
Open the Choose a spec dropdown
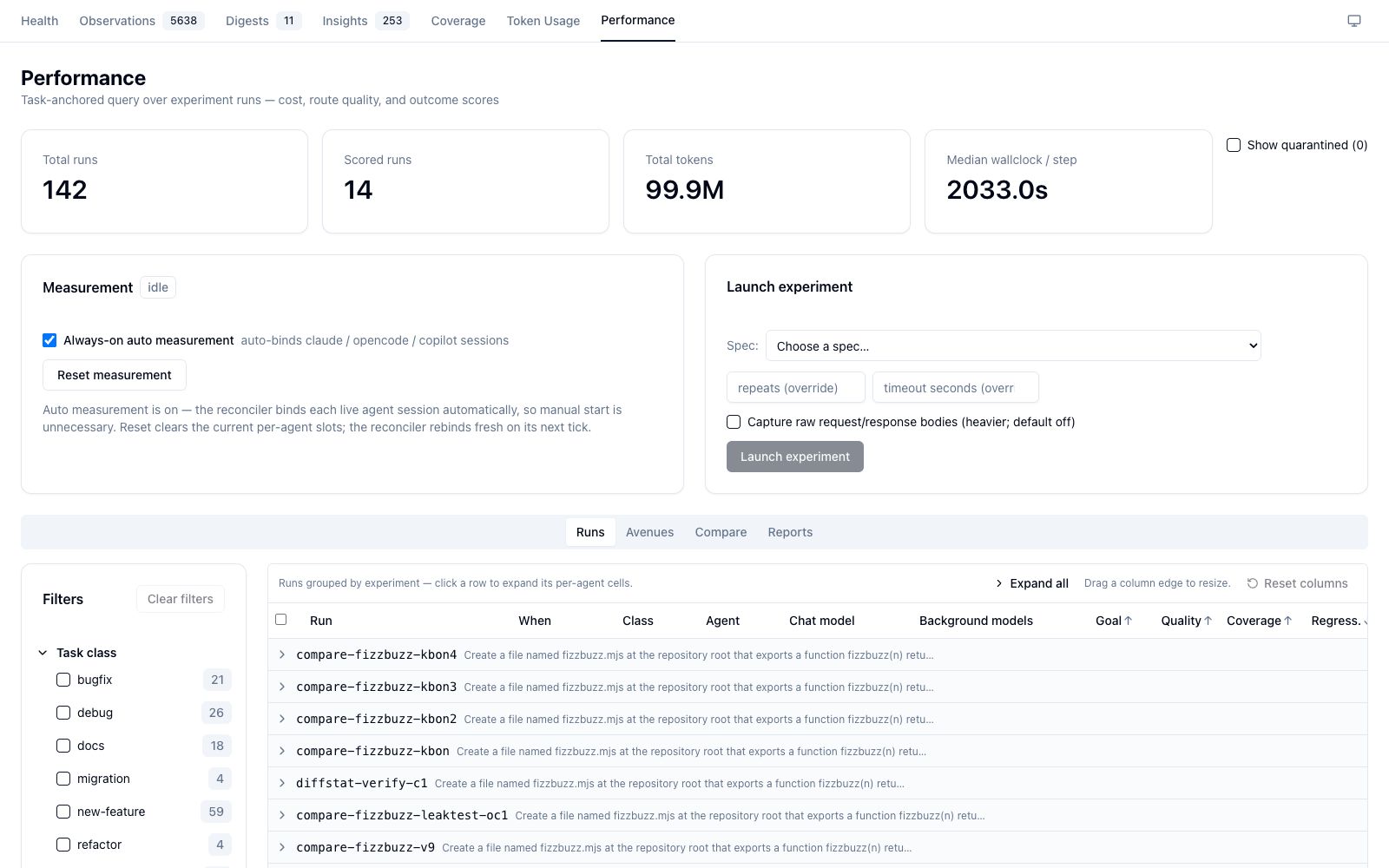click(x=1013, y=345)
